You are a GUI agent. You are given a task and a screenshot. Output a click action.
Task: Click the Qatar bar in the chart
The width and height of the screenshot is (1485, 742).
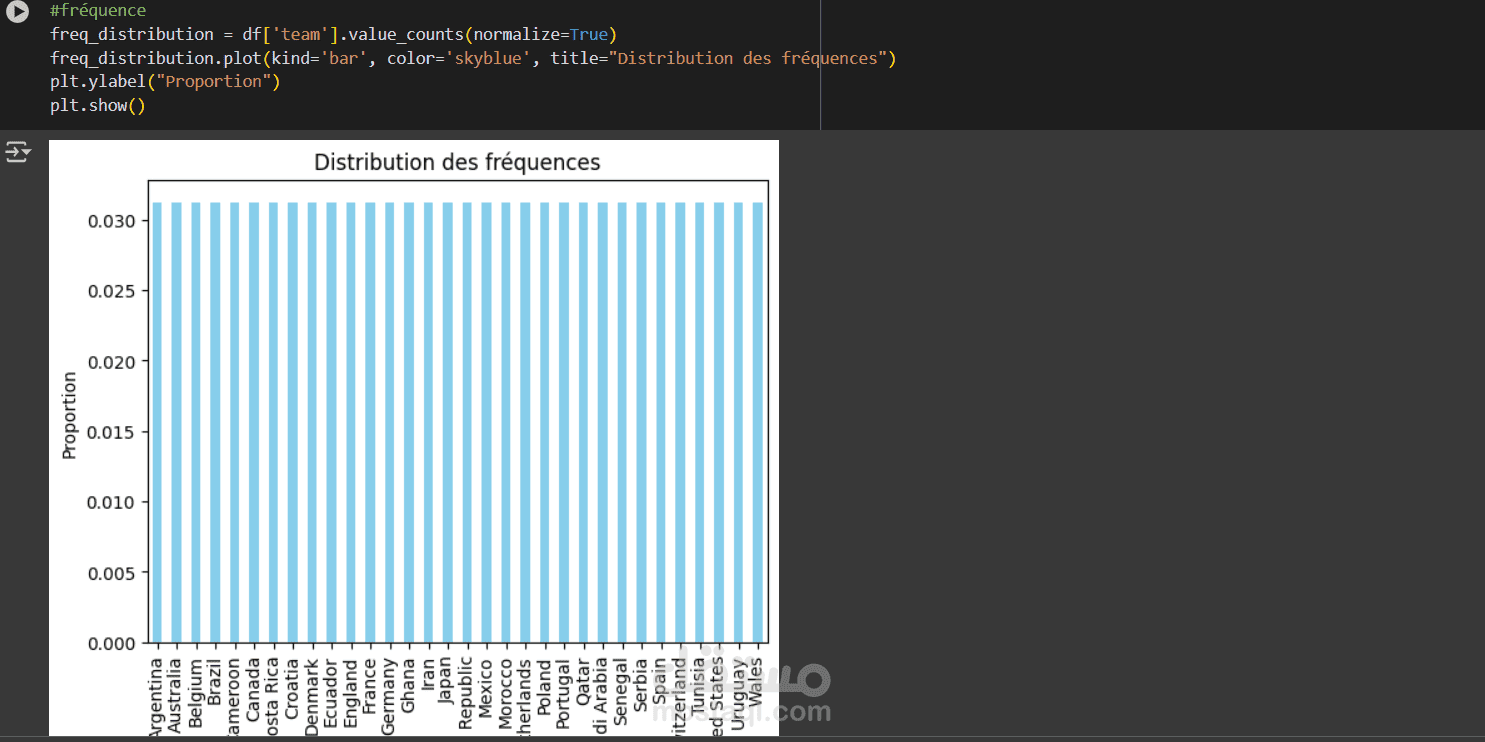[584, 422]
